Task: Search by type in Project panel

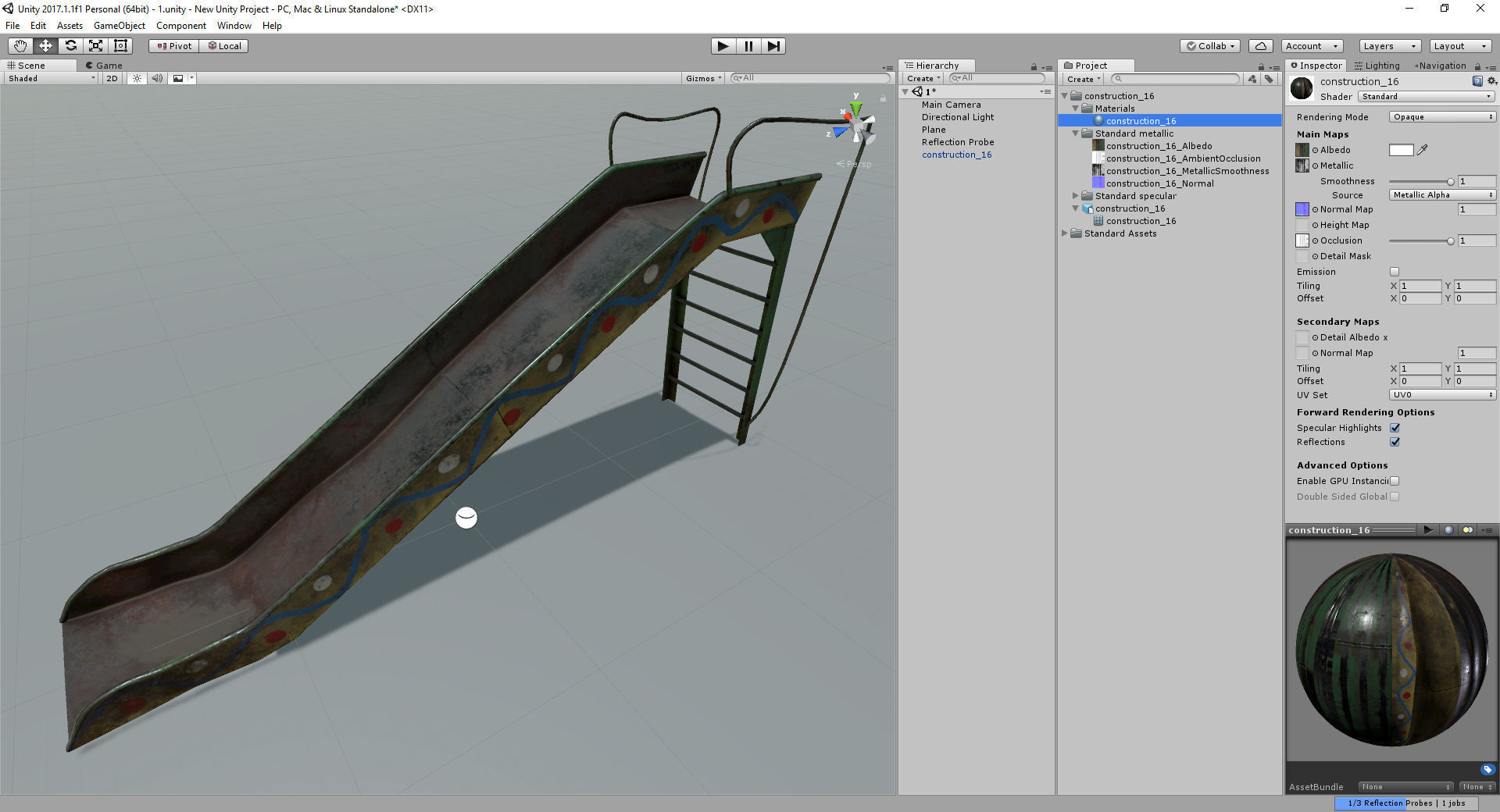Action: (1252, 79)
